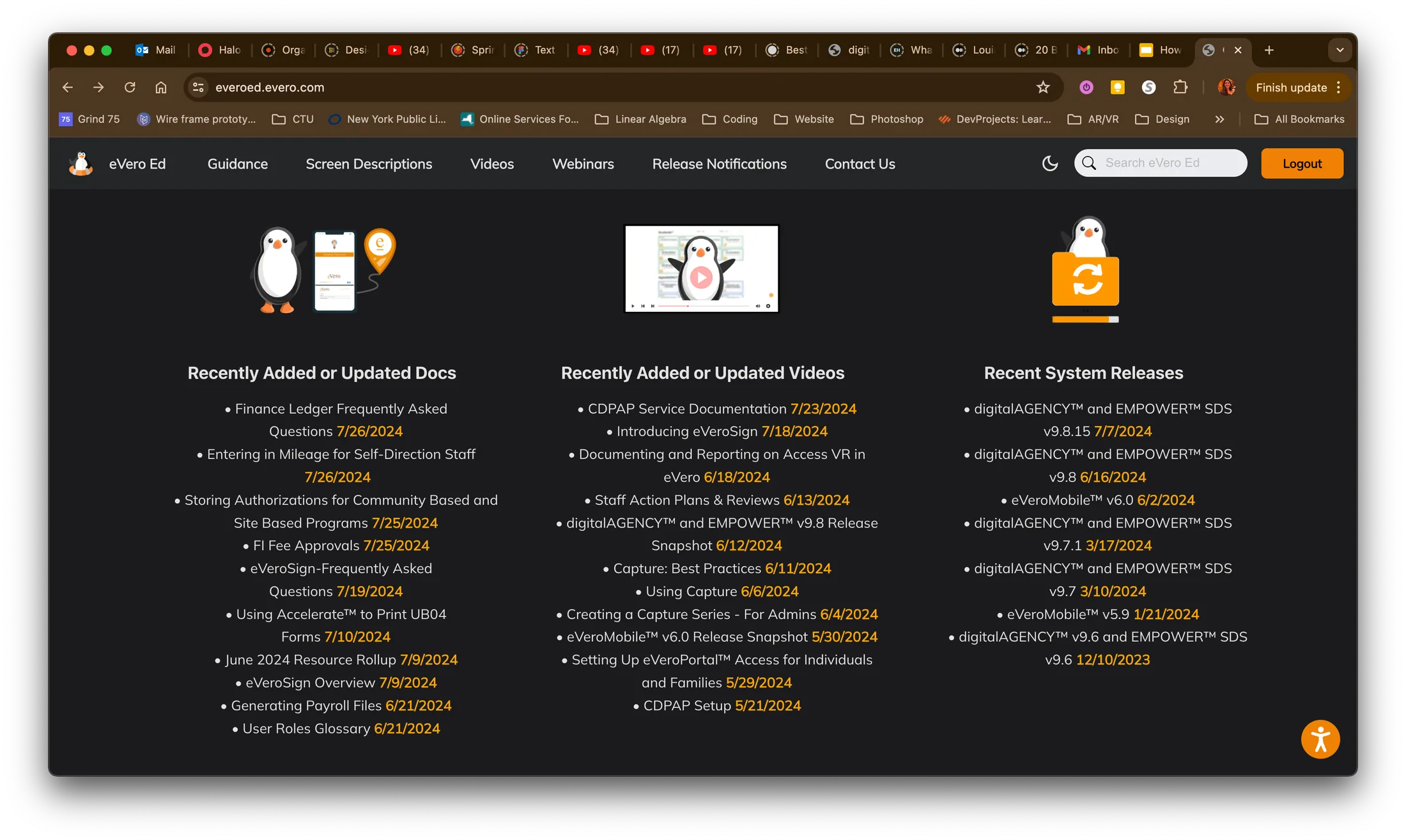
Task: Click the penguin with phone docs image
Action: (x=322, y=270)
